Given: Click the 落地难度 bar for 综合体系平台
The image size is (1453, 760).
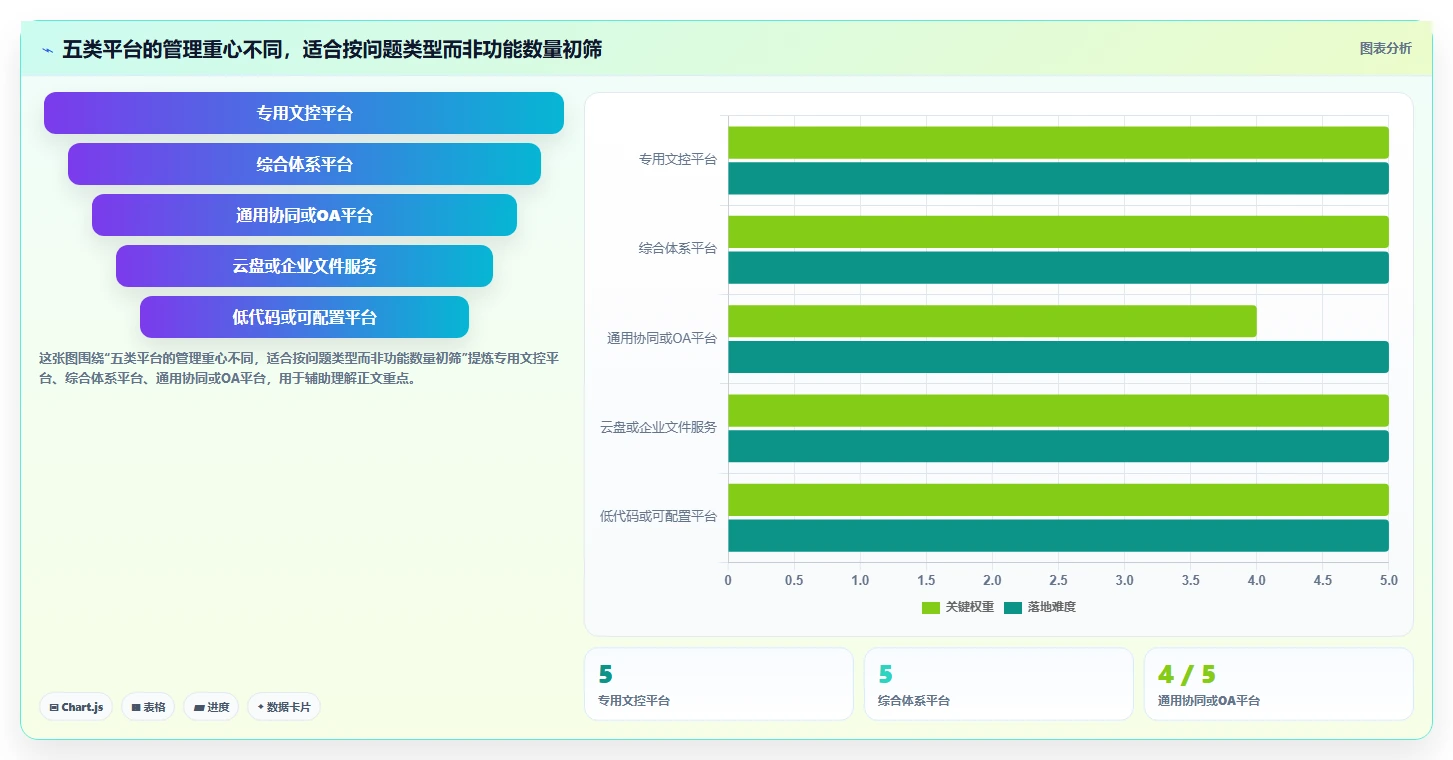Looking at the screenshot, I should (x=1058, y=267).
